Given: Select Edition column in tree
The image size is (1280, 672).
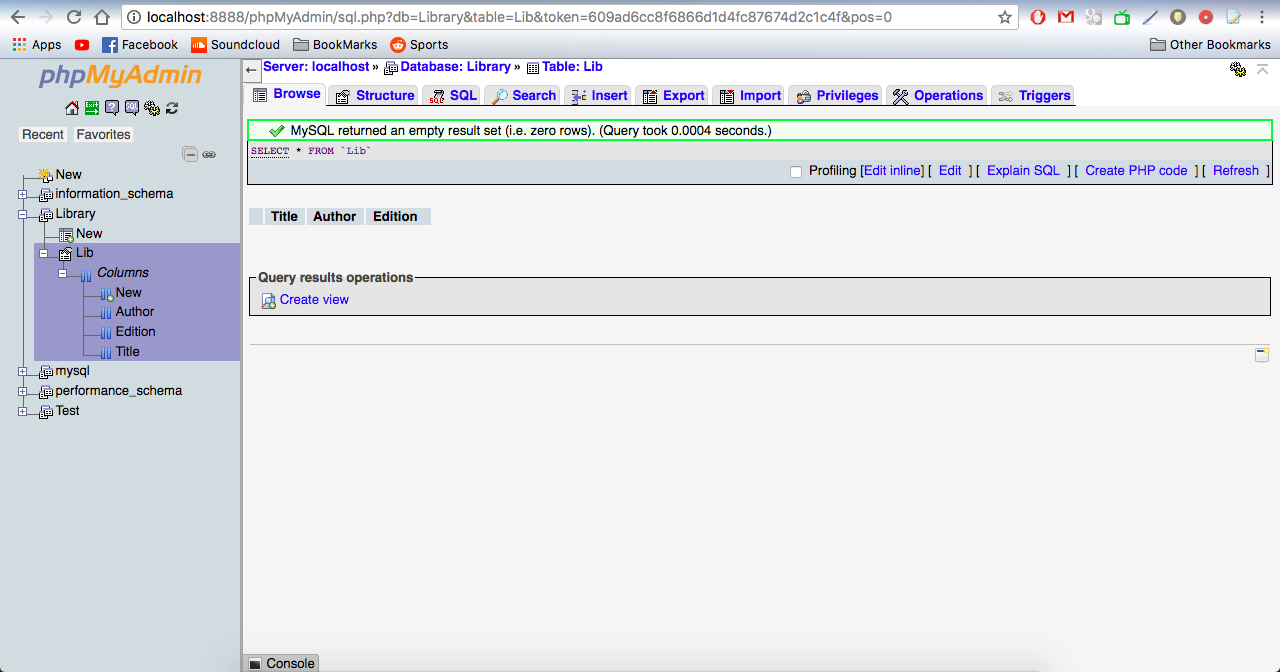Looking at the screenshot, I should click(x=136, y=332).
